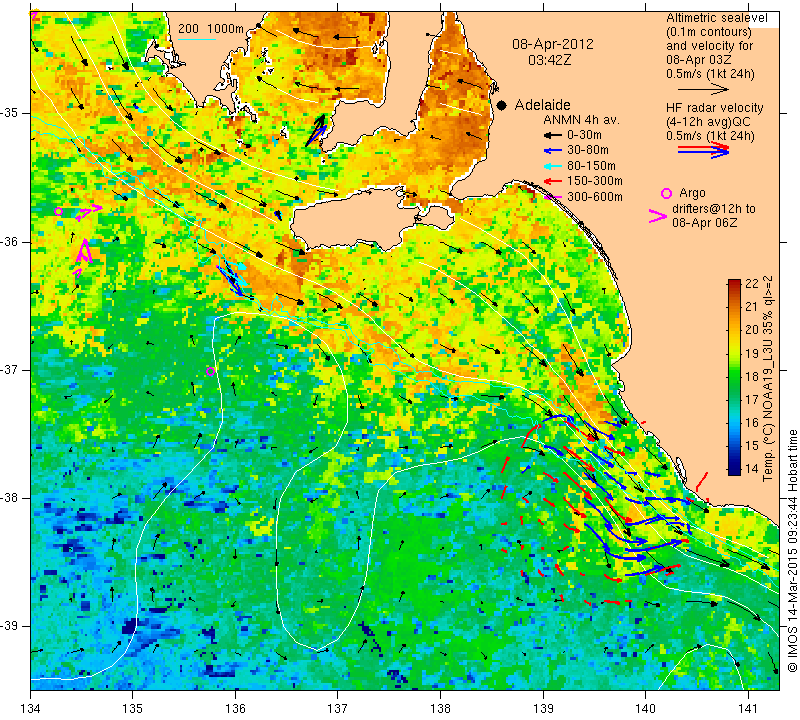Click the altimetric velocity scale arrow
800x720 pixels.
[703, 90]
